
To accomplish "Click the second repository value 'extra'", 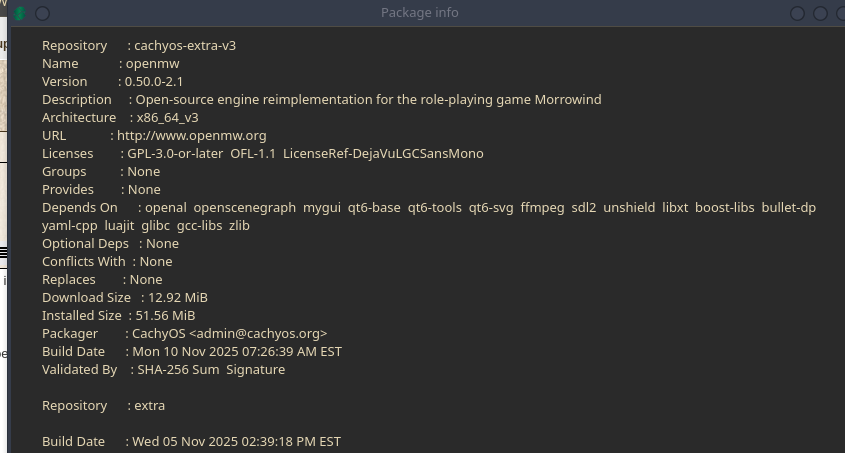I will [x=149, y=406].
